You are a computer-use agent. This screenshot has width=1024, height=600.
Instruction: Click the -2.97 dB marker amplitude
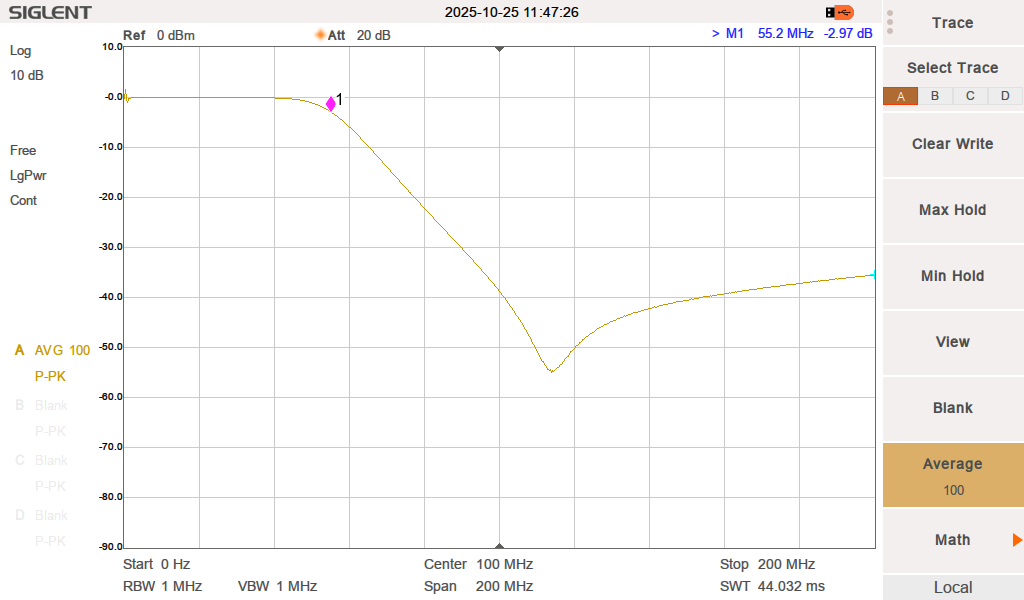tap(848, 33)
